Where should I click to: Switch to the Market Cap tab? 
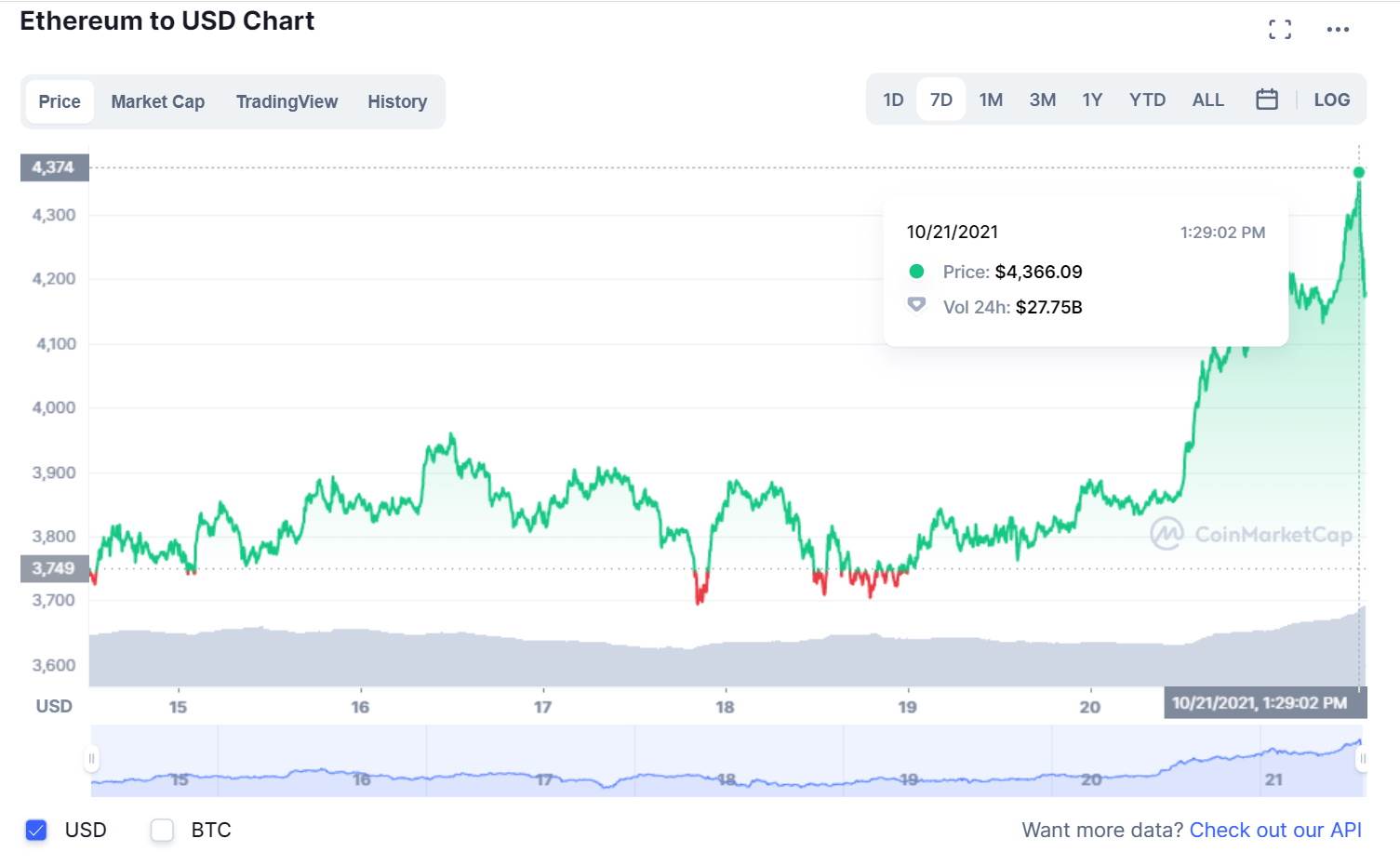(x=157, y=101)
